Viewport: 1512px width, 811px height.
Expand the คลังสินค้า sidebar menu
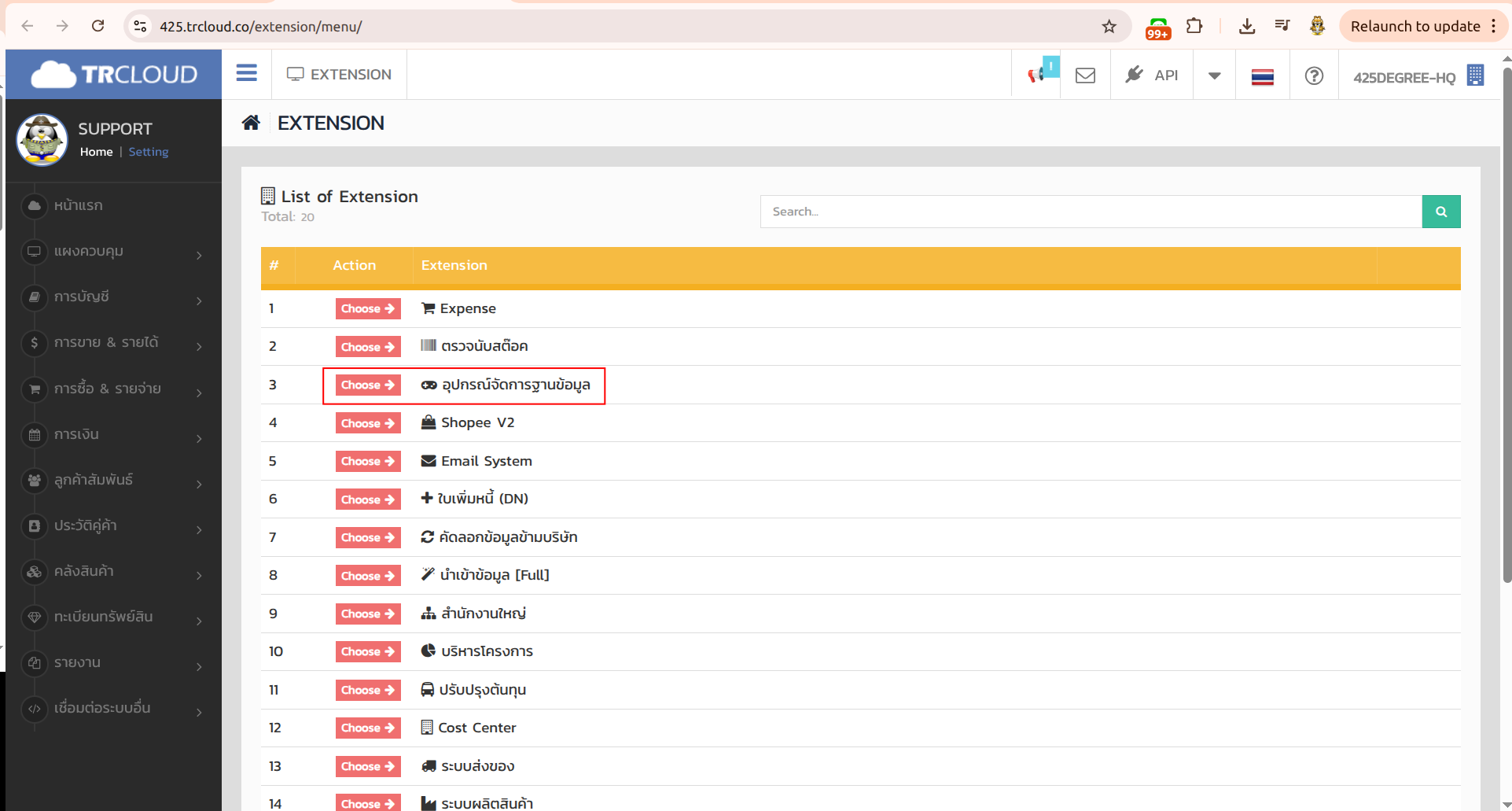pos(114,572)
